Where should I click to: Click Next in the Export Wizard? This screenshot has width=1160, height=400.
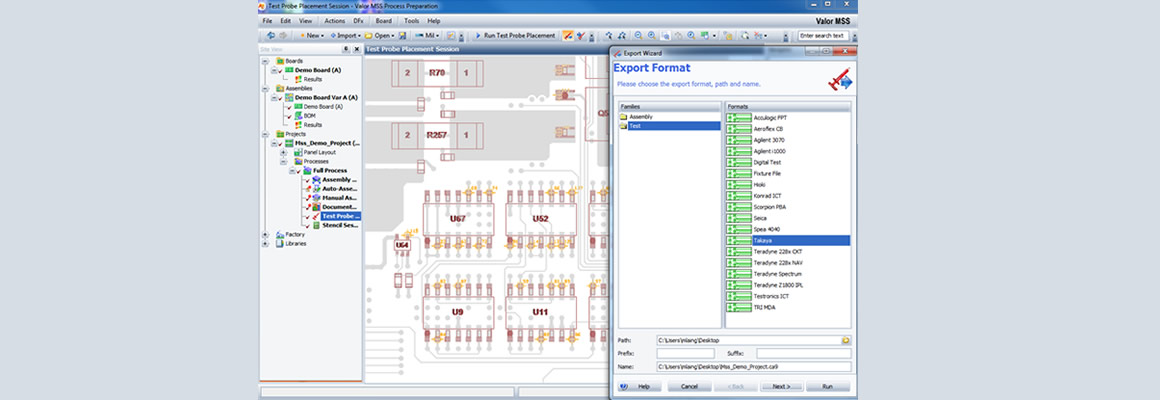(781, 386)
